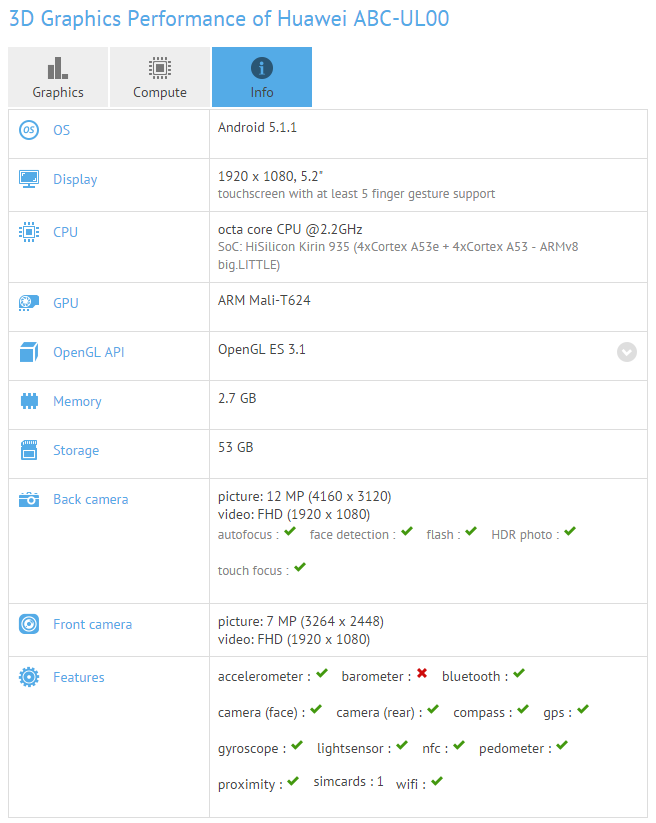
Task: Click the OpenGL API cube icon
Action: pyautogui.click(x=29, y=352)
